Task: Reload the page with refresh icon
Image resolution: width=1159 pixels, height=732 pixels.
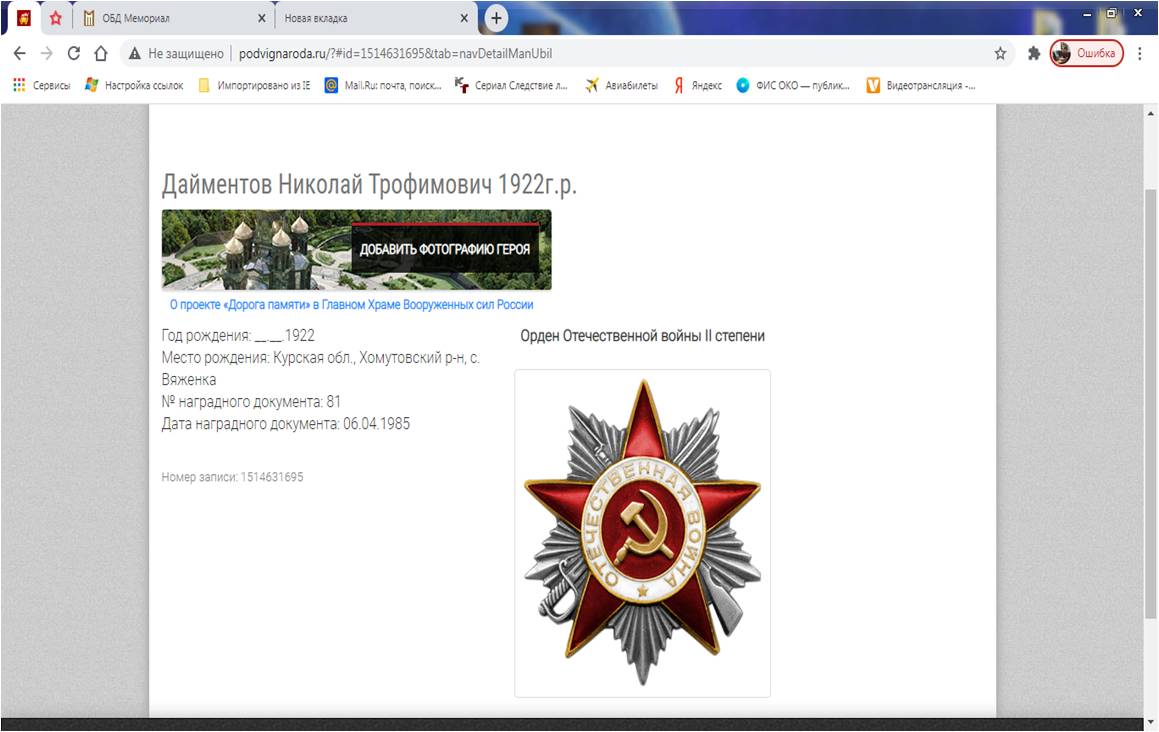Action: [73, 54]
